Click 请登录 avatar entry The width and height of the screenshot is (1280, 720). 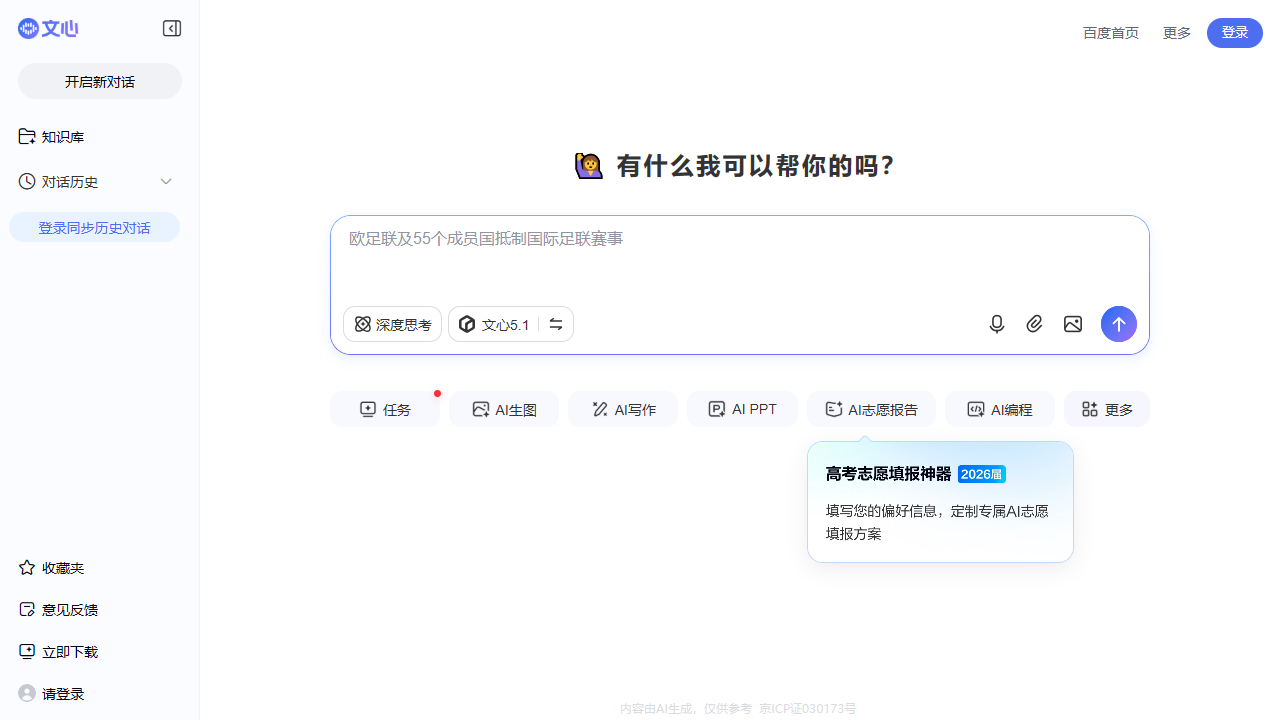(x=51, y=694)
